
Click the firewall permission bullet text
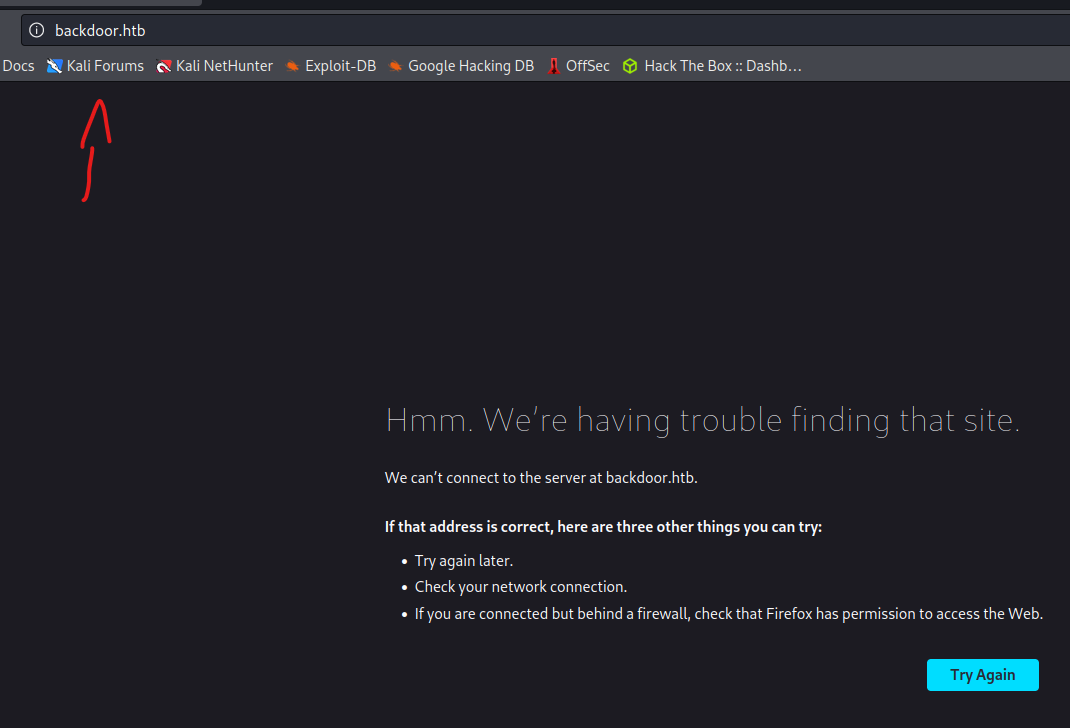[x=729, y=613]
